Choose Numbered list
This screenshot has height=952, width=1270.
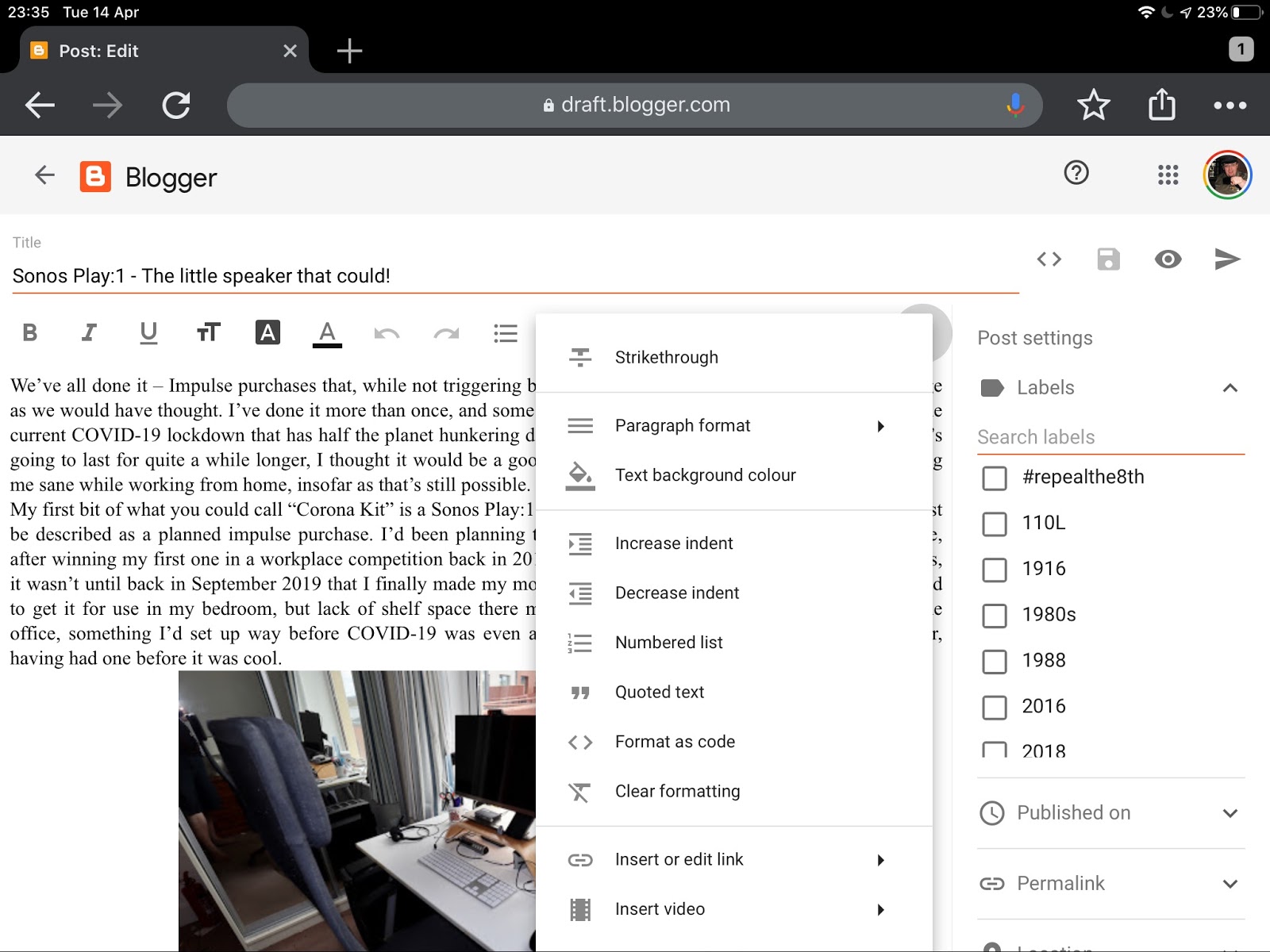click(734, 643)
